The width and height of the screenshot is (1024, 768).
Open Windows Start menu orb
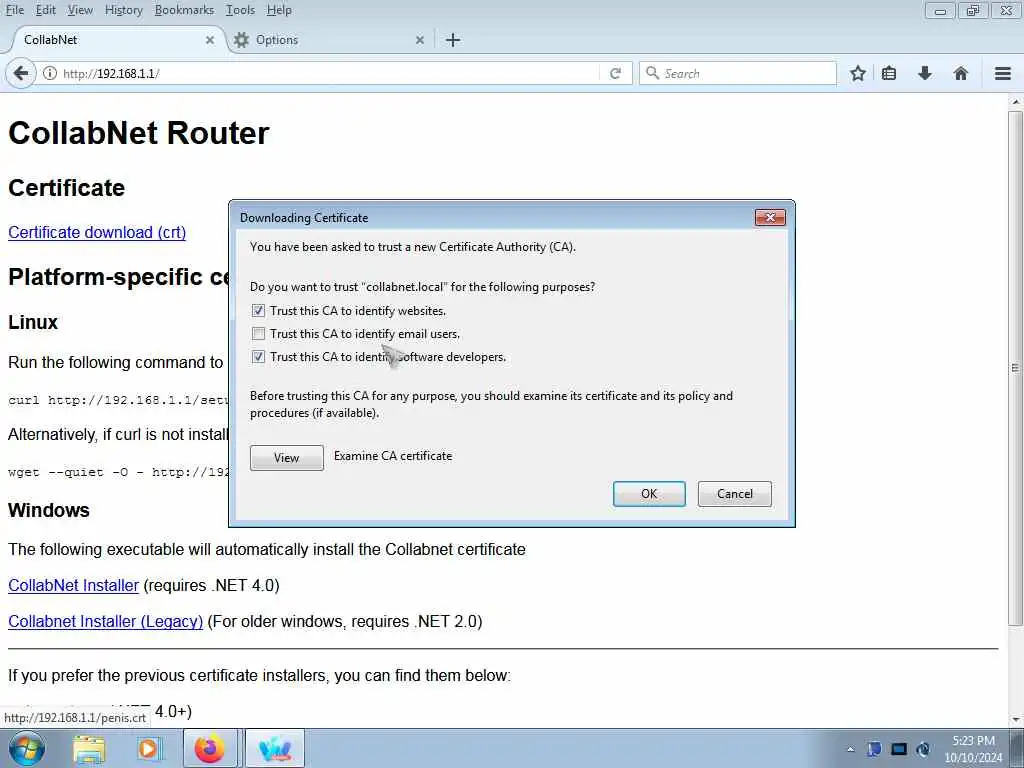27,748
